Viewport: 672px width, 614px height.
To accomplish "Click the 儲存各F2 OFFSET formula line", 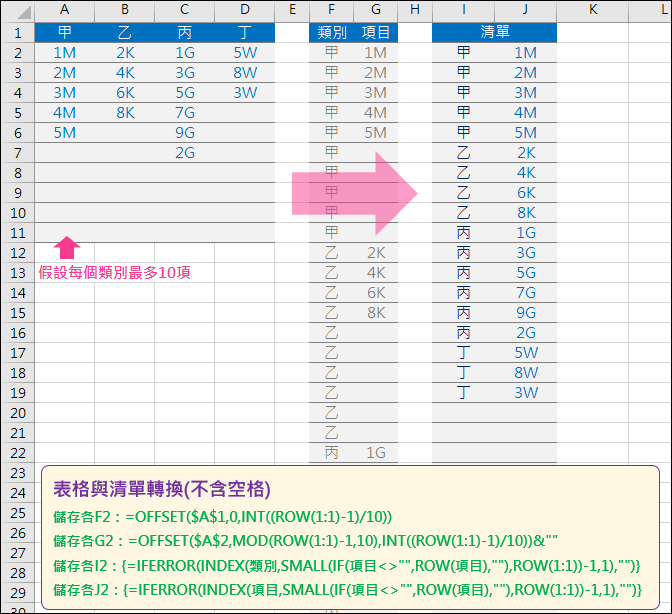I will point(222,517).
